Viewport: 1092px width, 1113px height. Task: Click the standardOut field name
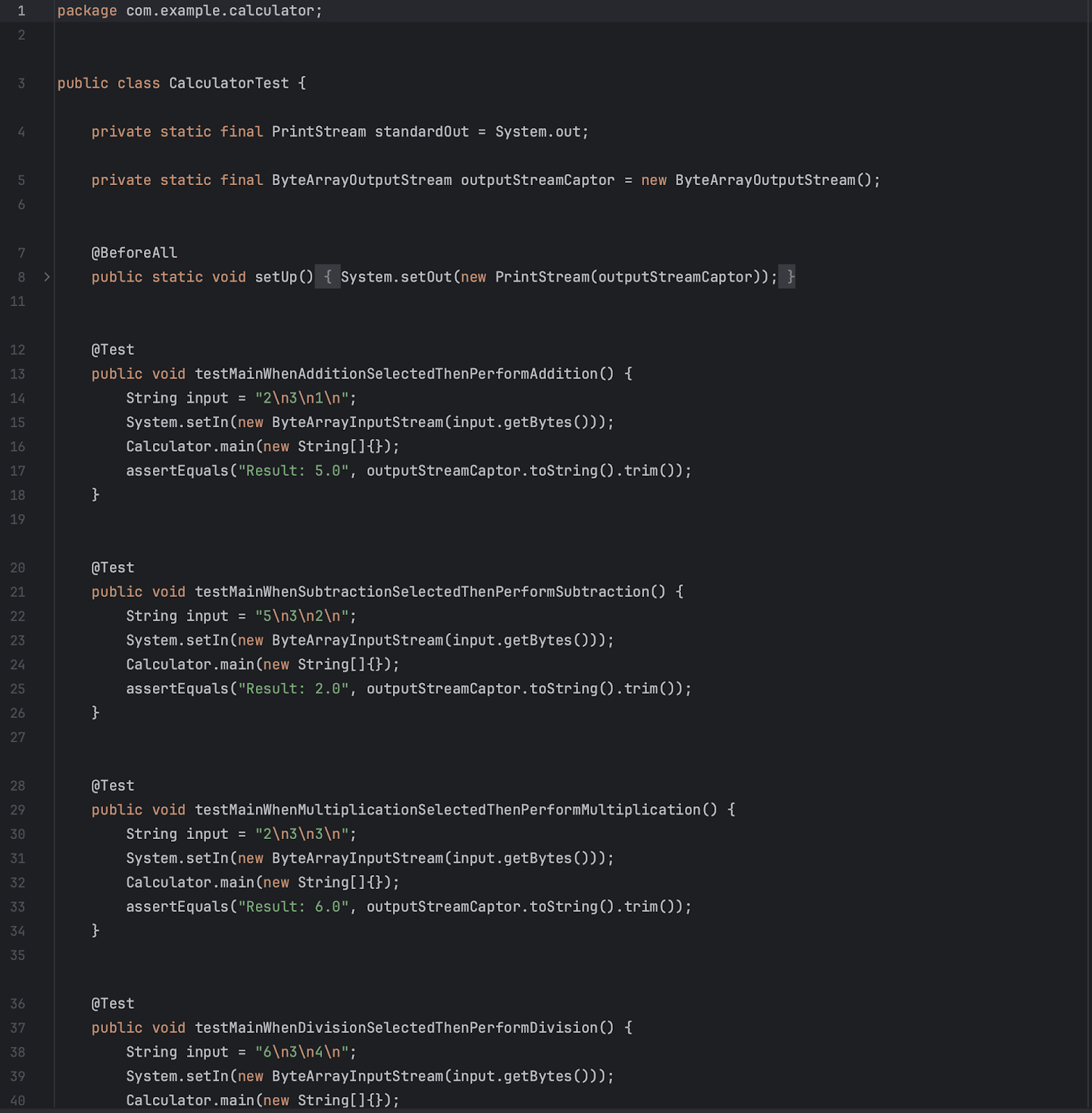tap(421, 132)
